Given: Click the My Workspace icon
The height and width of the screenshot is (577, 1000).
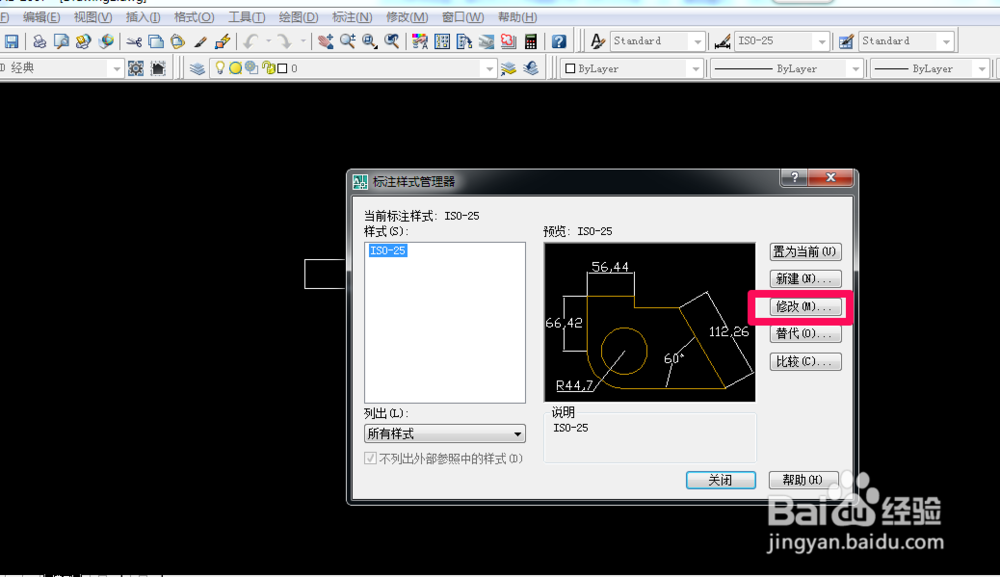Looking at the screenshot, I should tap(158, 68).
